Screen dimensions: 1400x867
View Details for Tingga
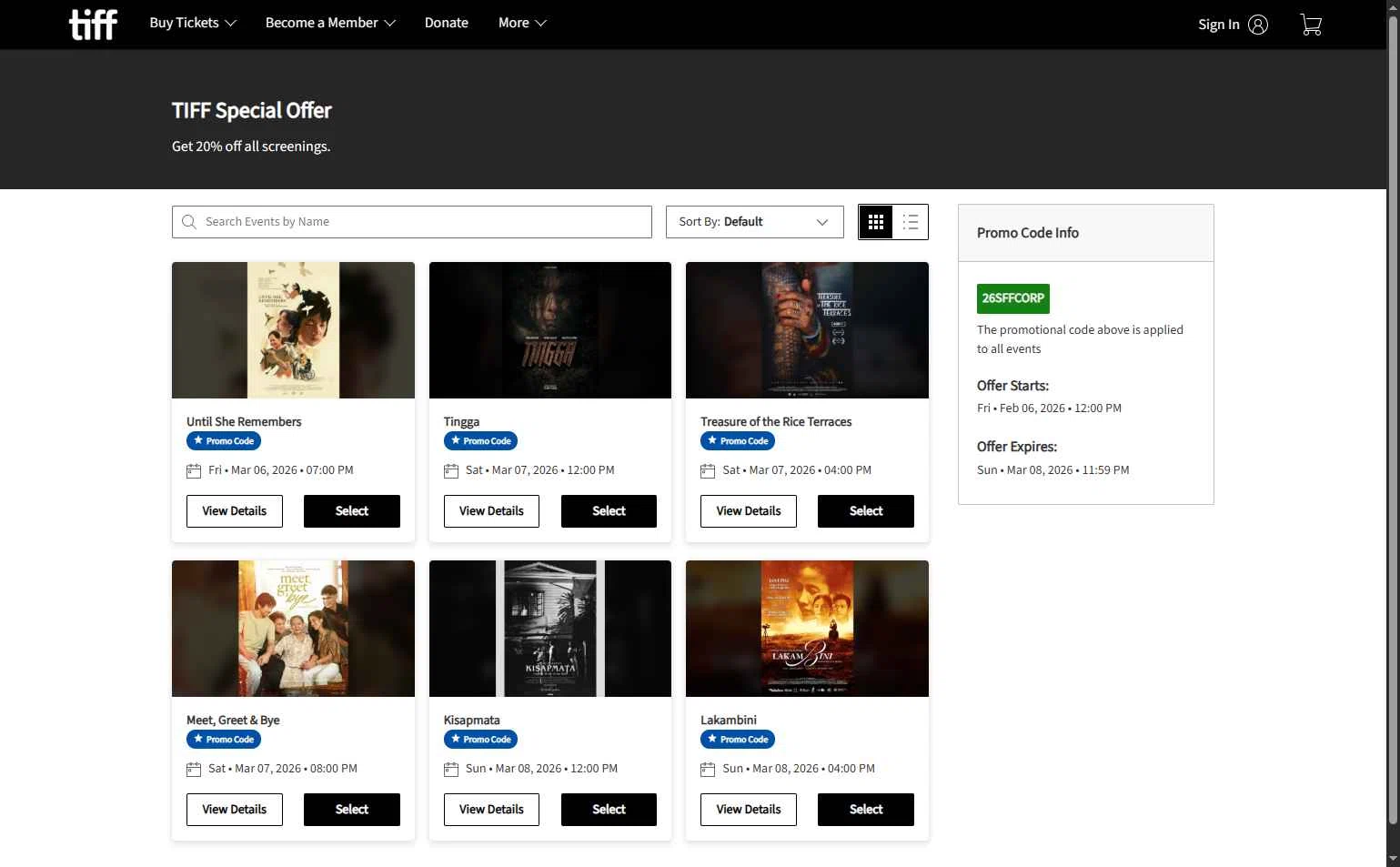pos(491,511)
